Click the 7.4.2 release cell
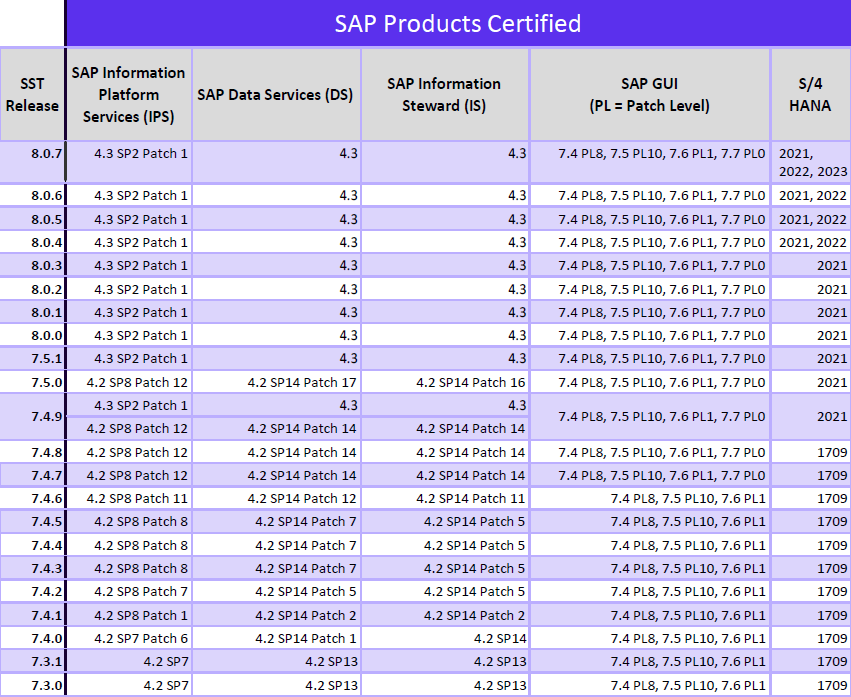Viewport: 851px width, 697px height. coord(32,591)
